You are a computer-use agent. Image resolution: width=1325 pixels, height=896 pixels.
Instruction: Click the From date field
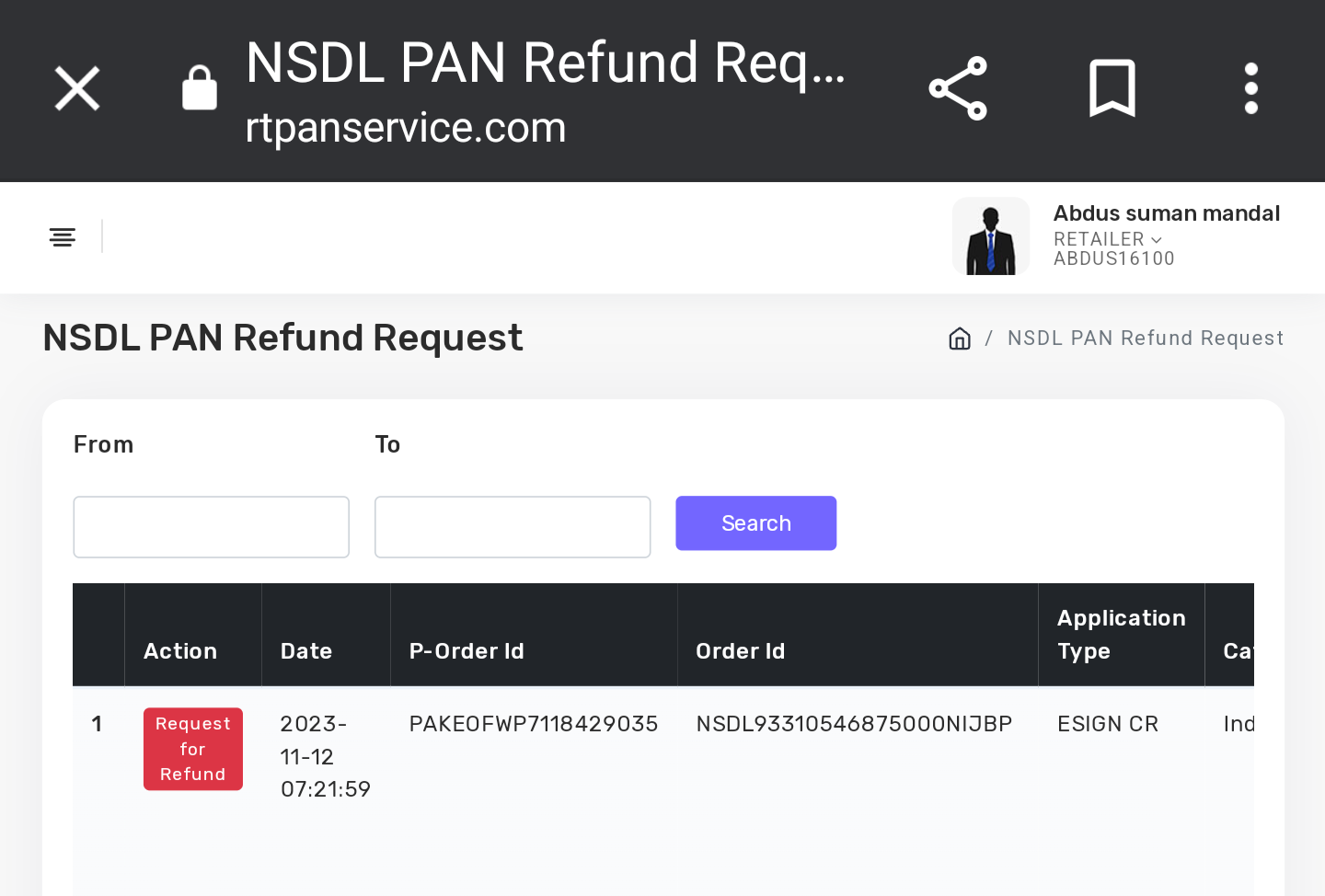211,527
